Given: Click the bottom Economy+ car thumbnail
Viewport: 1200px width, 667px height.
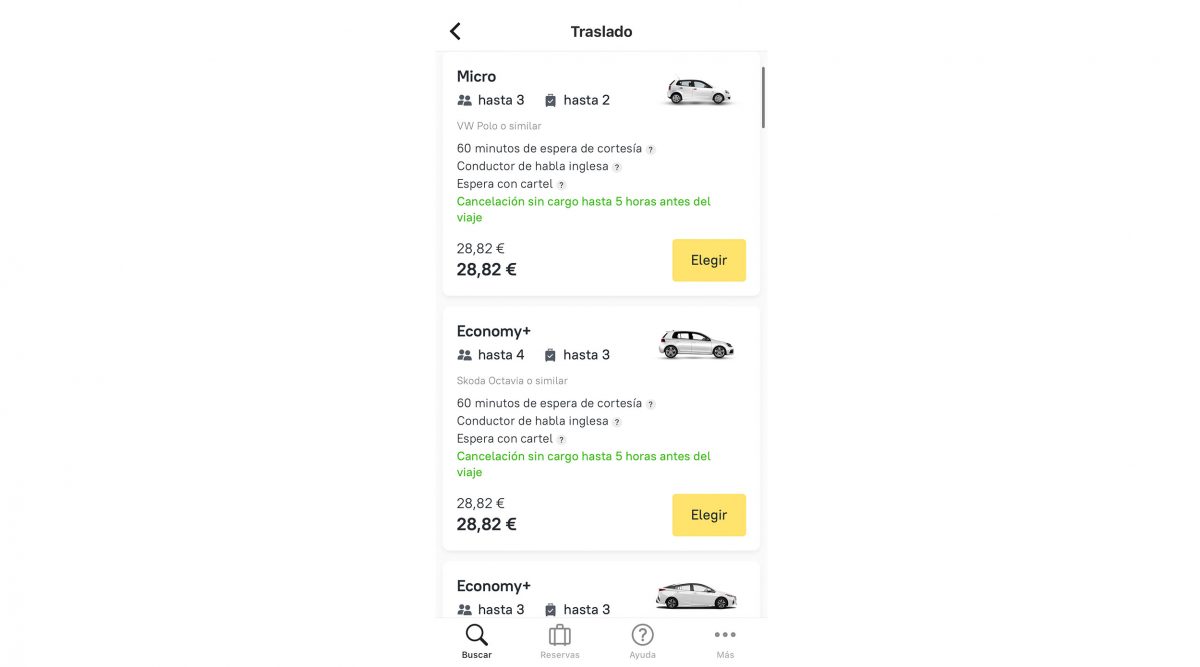Looking at the screenshot, I should pyautogui.click(x=696, y=596).
